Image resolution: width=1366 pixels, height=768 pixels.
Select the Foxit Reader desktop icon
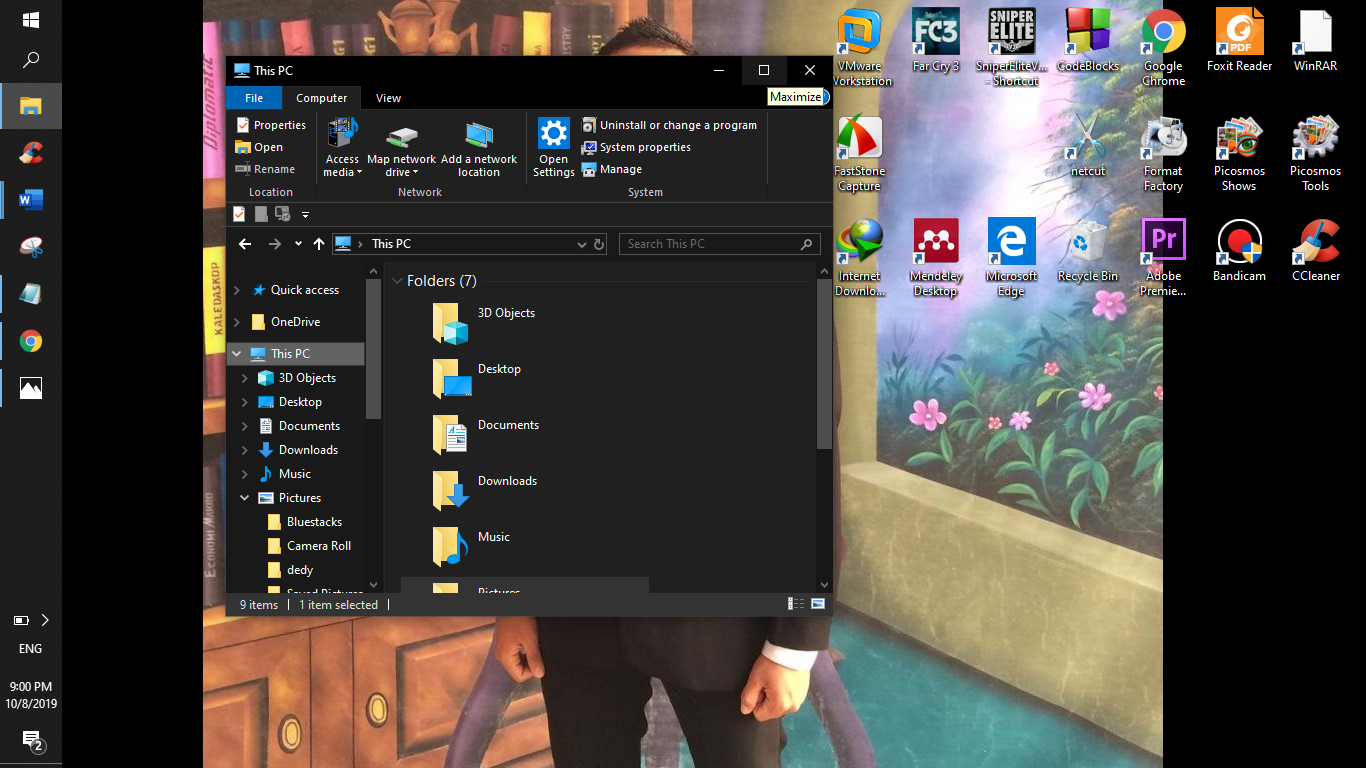[x=1239, y=41]
